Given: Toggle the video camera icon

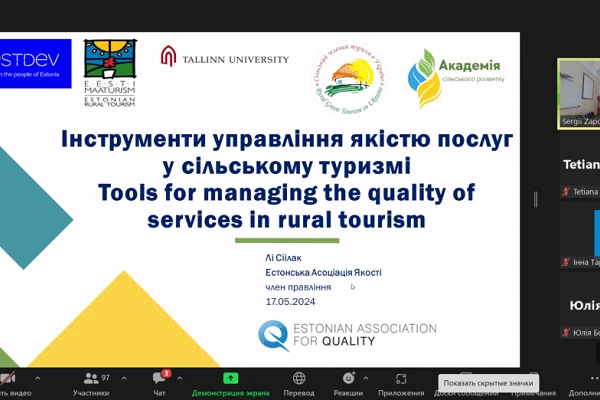Looking at the screenshot, I should click(x=8, y=379).
